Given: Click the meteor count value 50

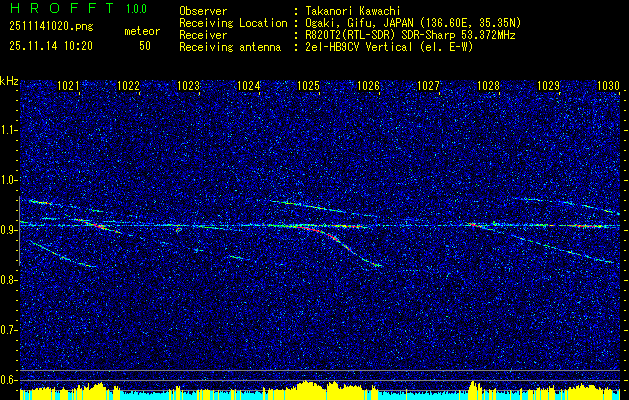Looking at the screenshot, I should point(145,46).
